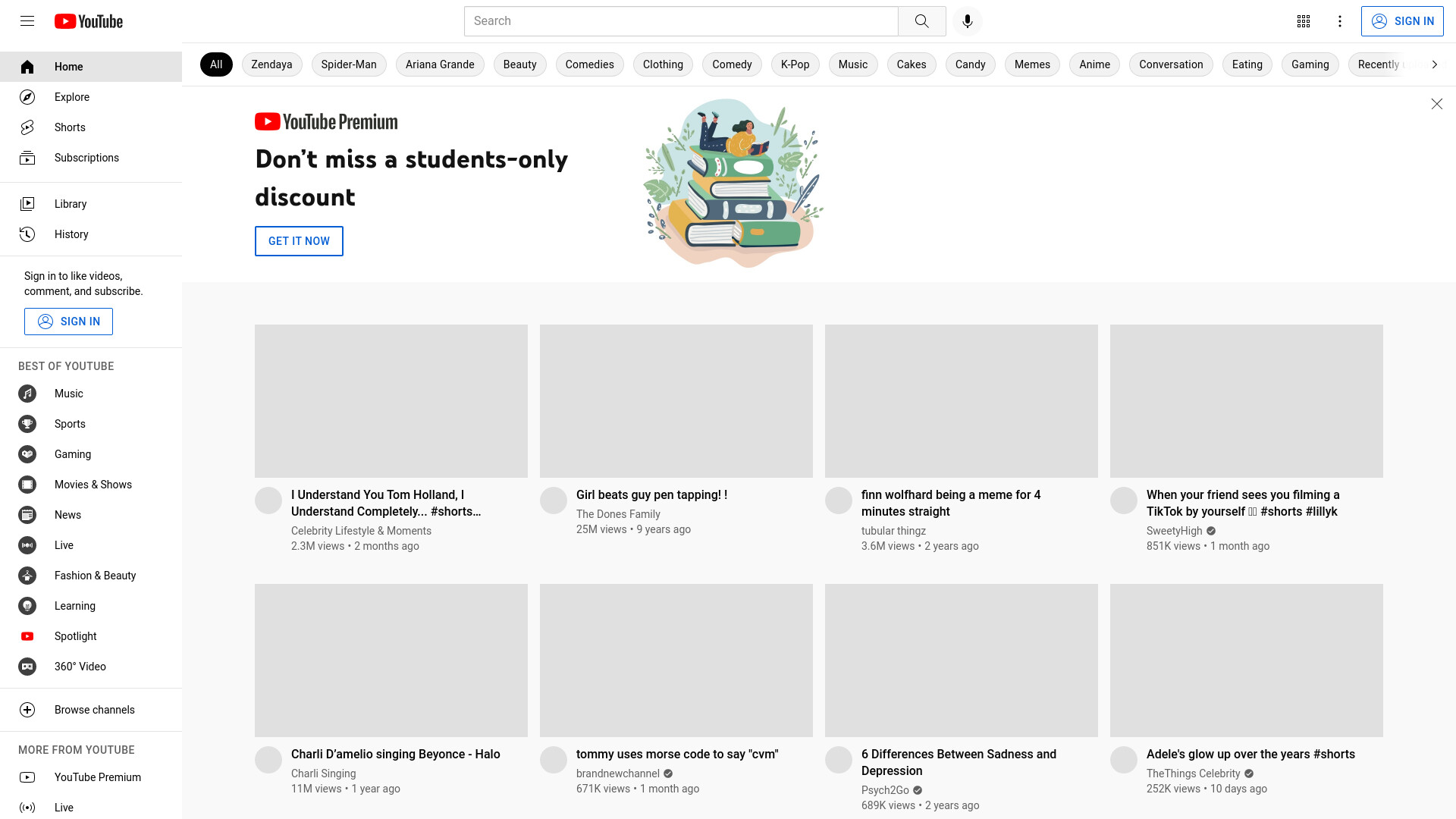Select the Clothing filter chip
1456x819 pixels.
pos(663,64)
